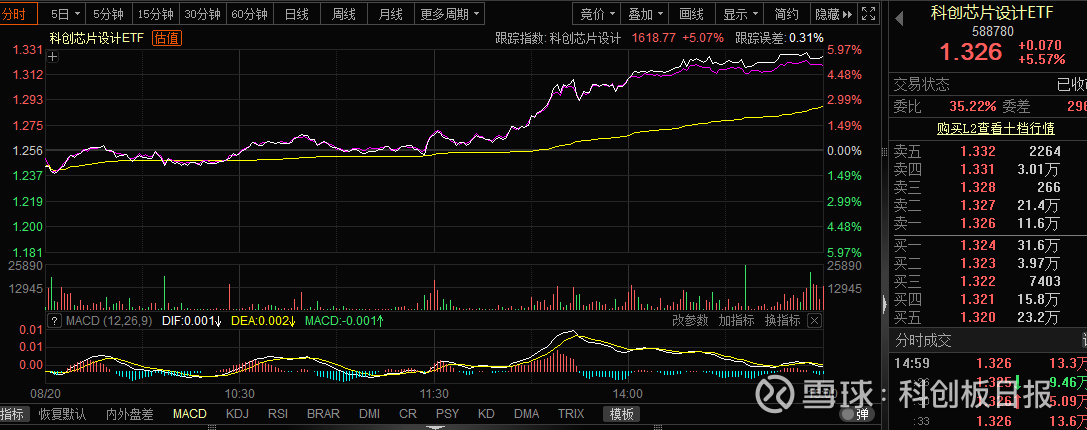1087x430 pixels.
Task: Click the 买三 price 1.322
Action: (x=977, y=281)
